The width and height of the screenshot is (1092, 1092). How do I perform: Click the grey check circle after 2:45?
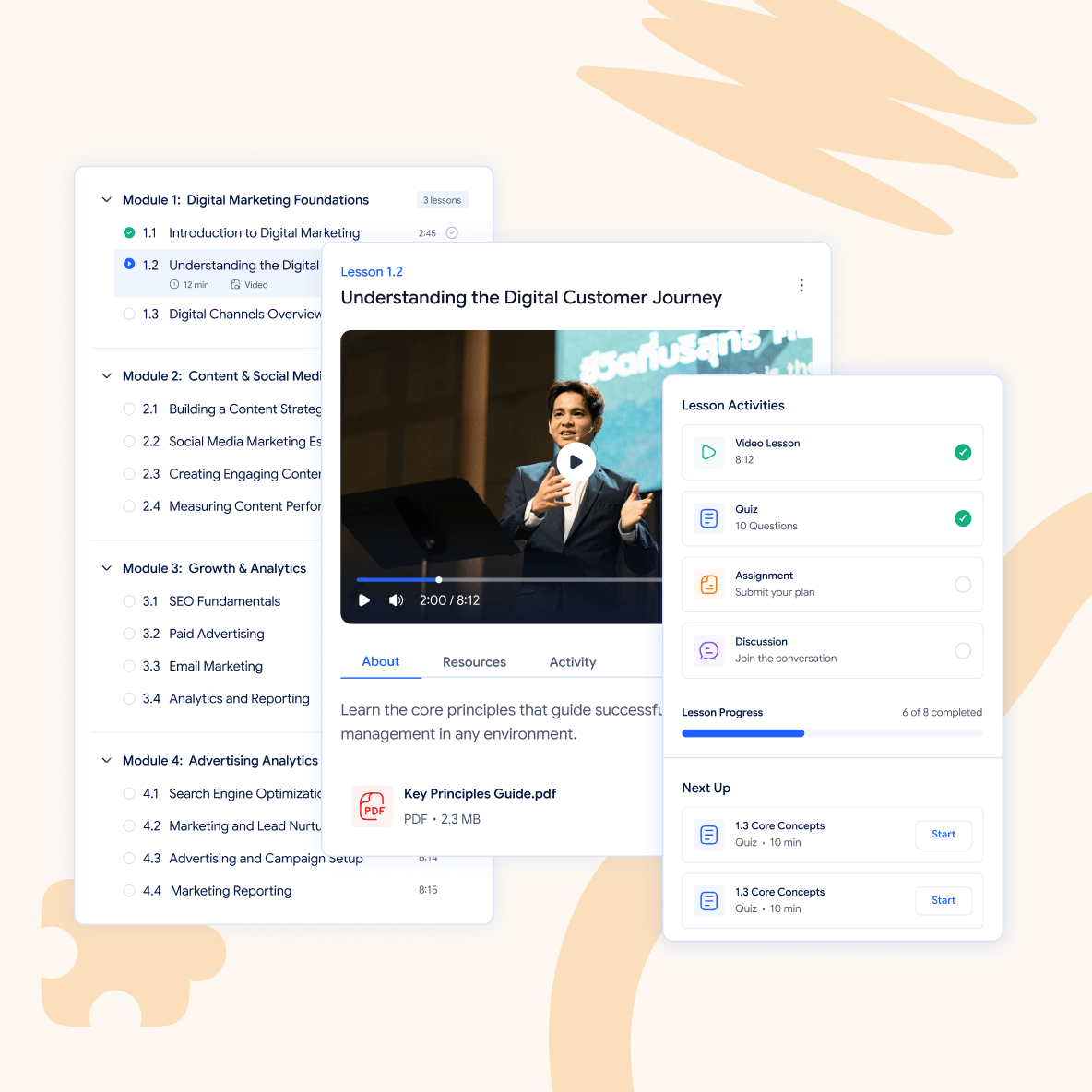pos(452,232)
